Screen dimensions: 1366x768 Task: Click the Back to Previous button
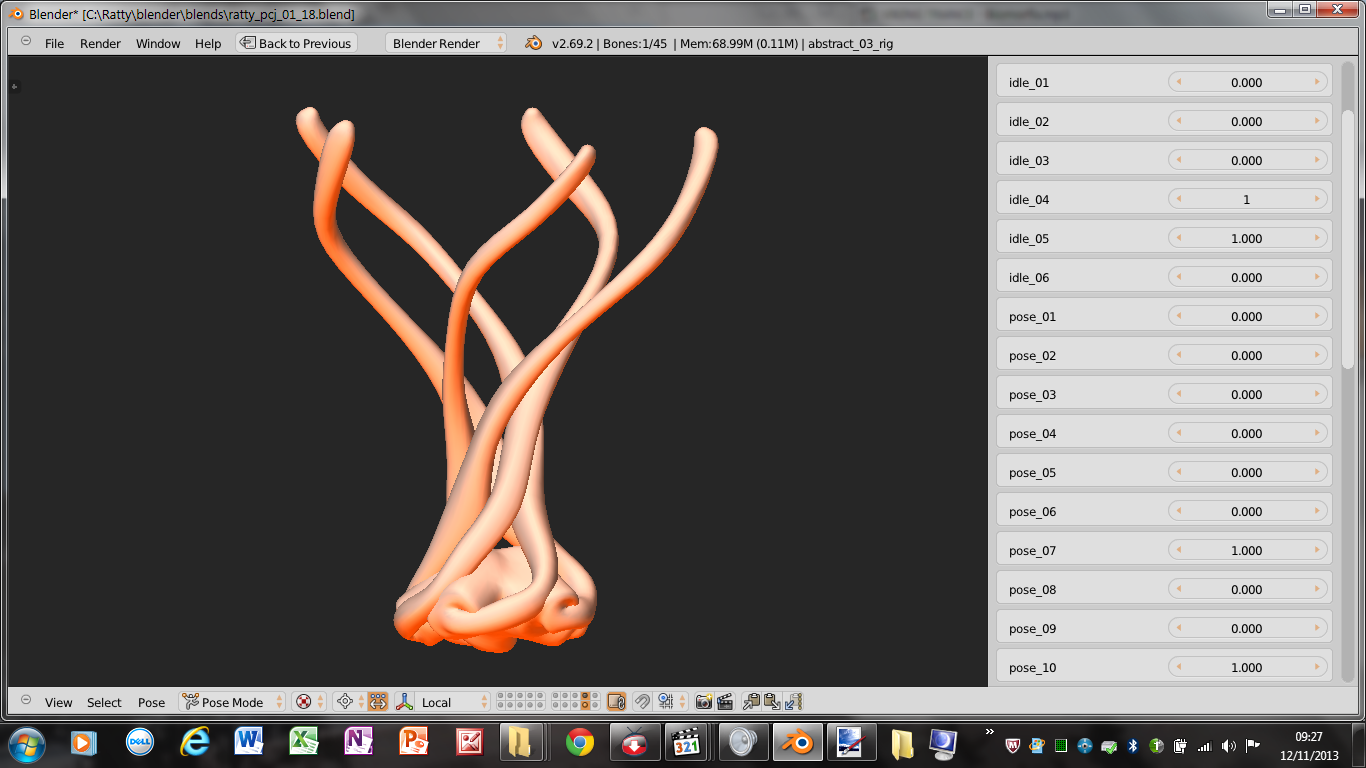(295, 43)
